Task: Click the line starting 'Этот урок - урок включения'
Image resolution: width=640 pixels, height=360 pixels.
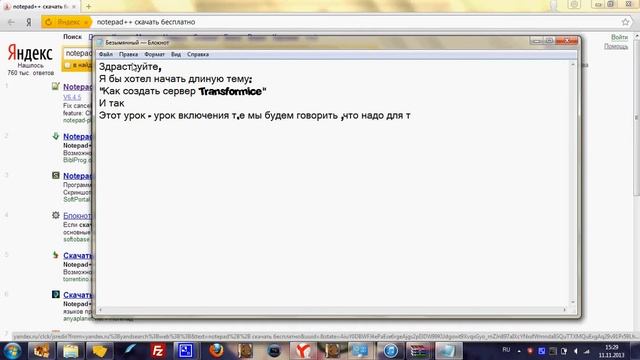Action: click(255, 116)
